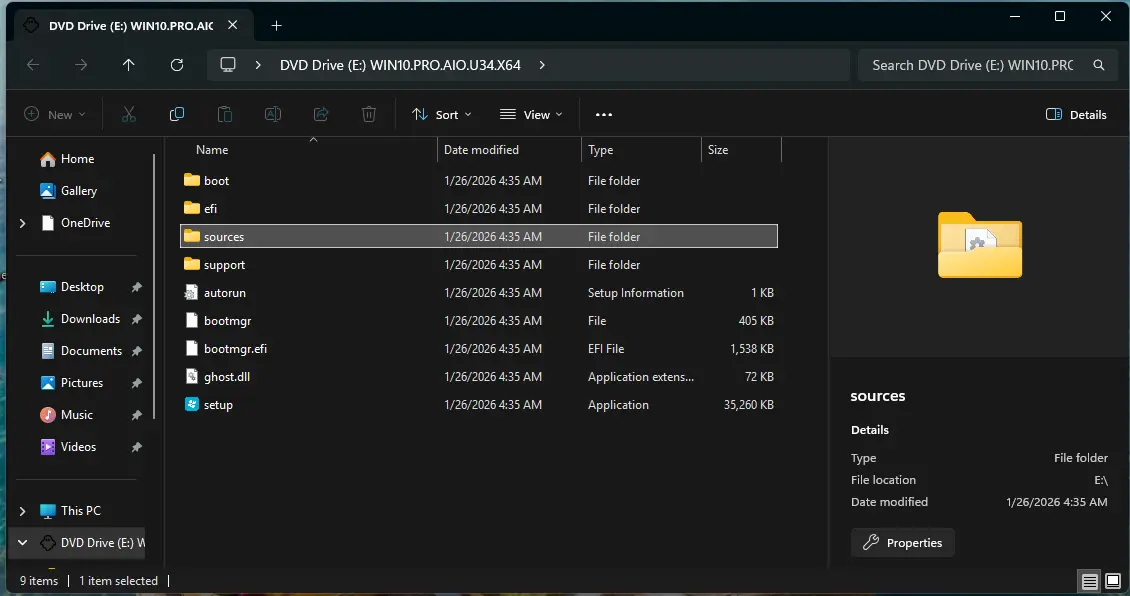
Task: Switch to large thumbnails view icon in status bar
Action: [x=1113, y=581]
